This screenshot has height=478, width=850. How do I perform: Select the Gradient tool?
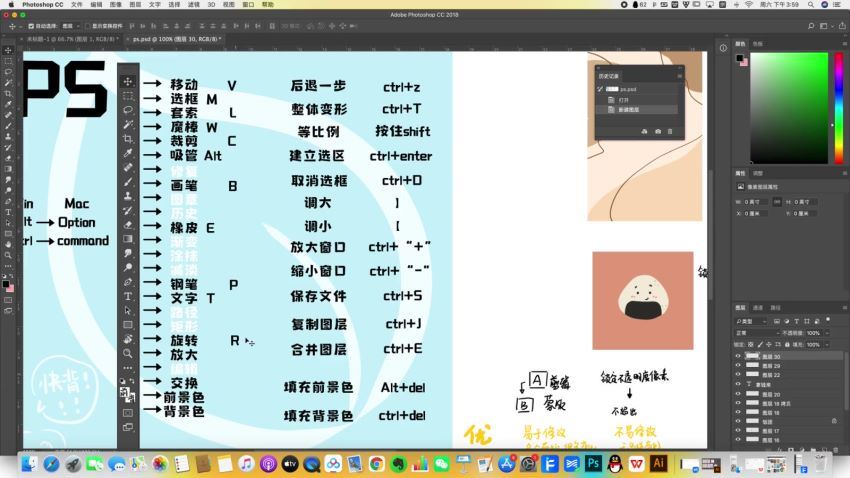click(x=8, y=169)
